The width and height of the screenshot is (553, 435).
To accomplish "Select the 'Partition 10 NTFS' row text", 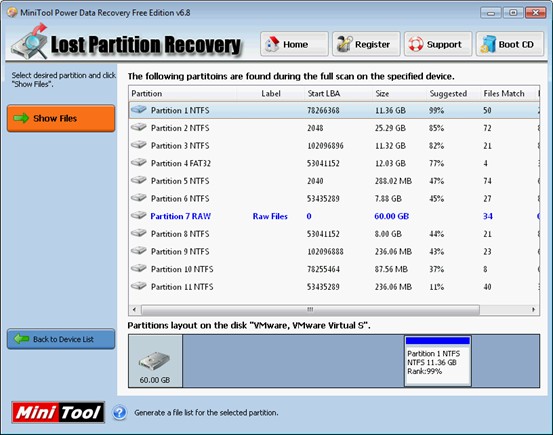I will click(182, 269).
